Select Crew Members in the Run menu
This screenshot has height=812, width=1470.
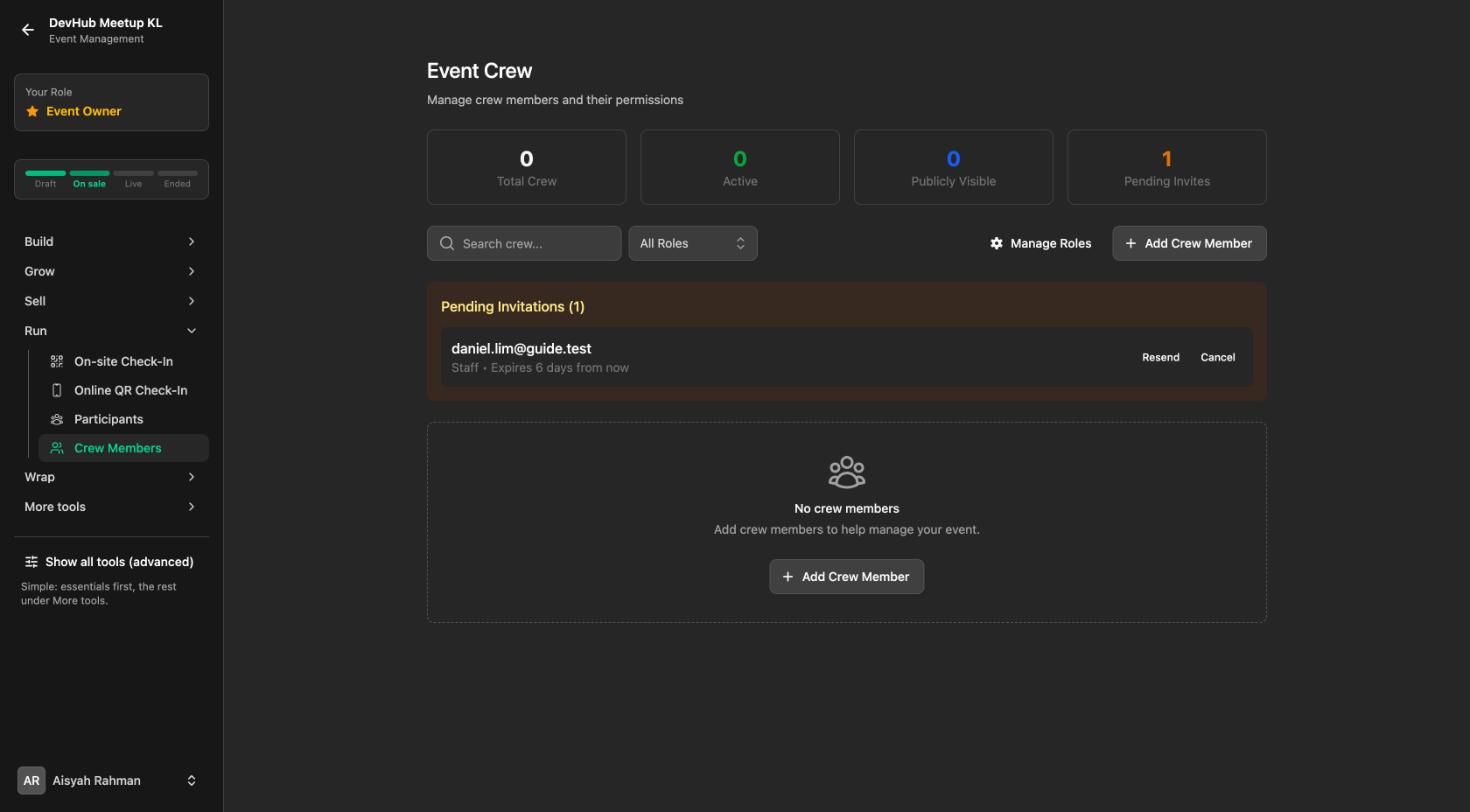coord(123,448)
